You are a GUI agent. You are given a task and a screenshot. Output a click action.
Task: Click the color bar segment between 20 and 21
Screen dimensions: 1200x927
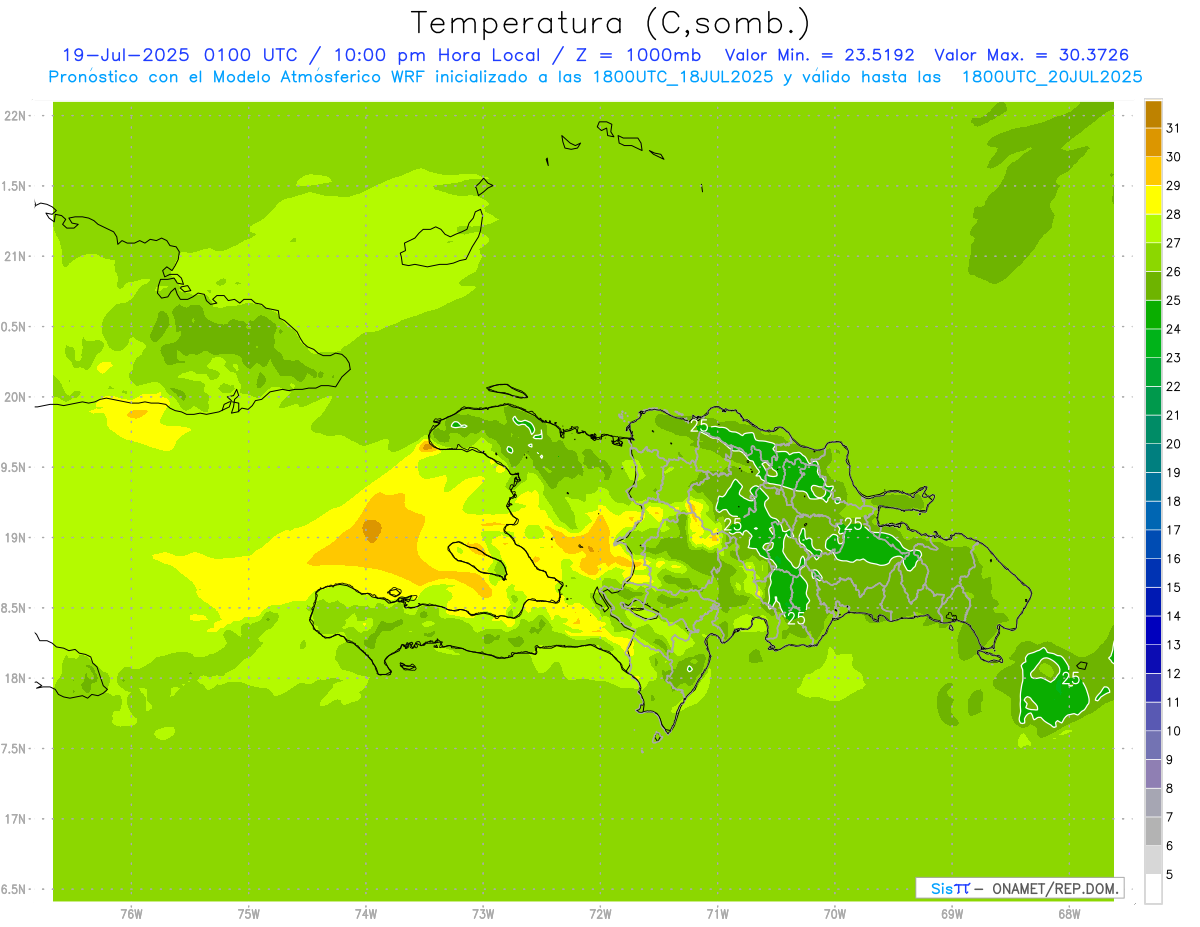point(1153,429)
